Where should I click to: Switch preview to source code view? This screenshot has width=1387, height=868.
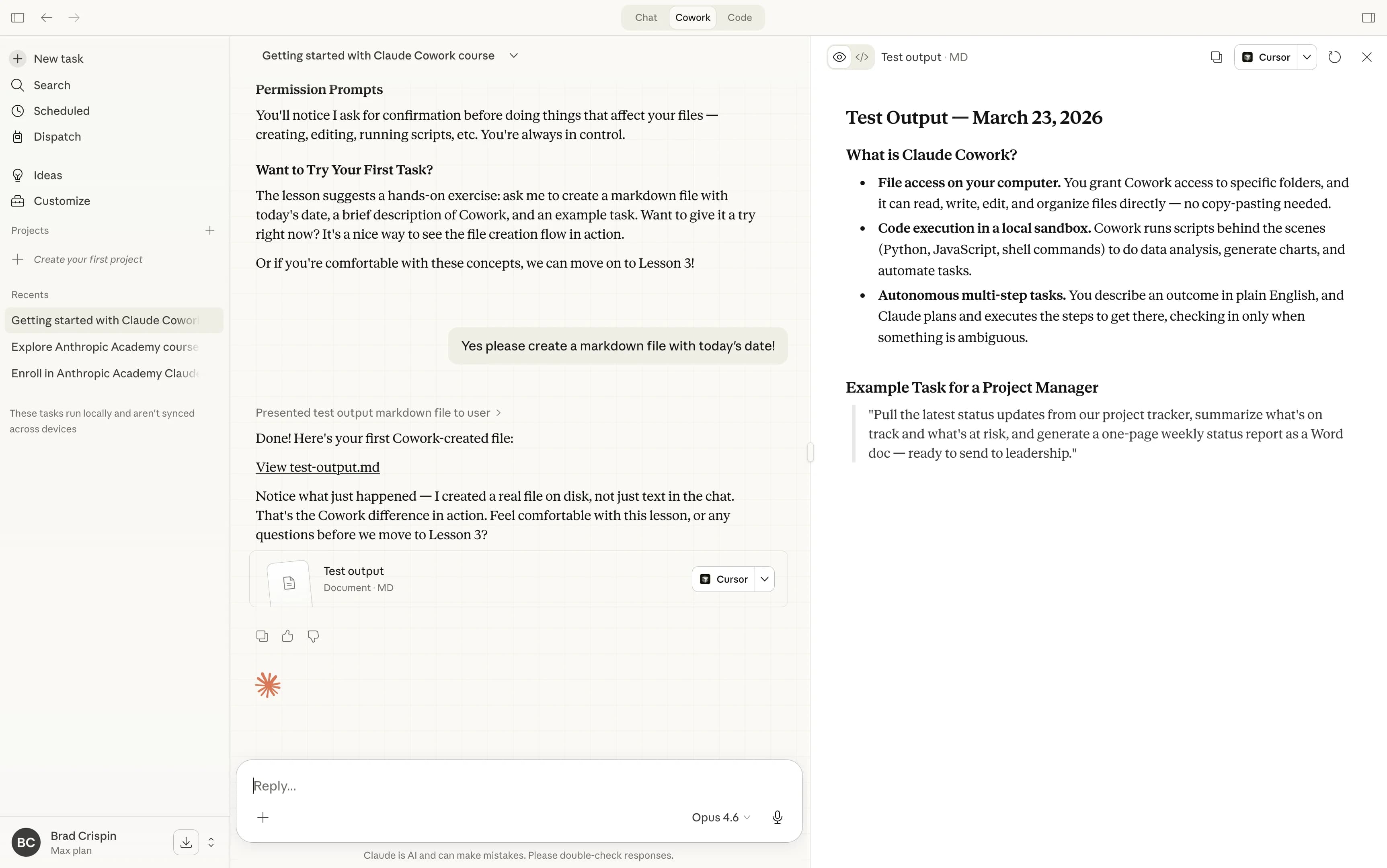(862, 57)
